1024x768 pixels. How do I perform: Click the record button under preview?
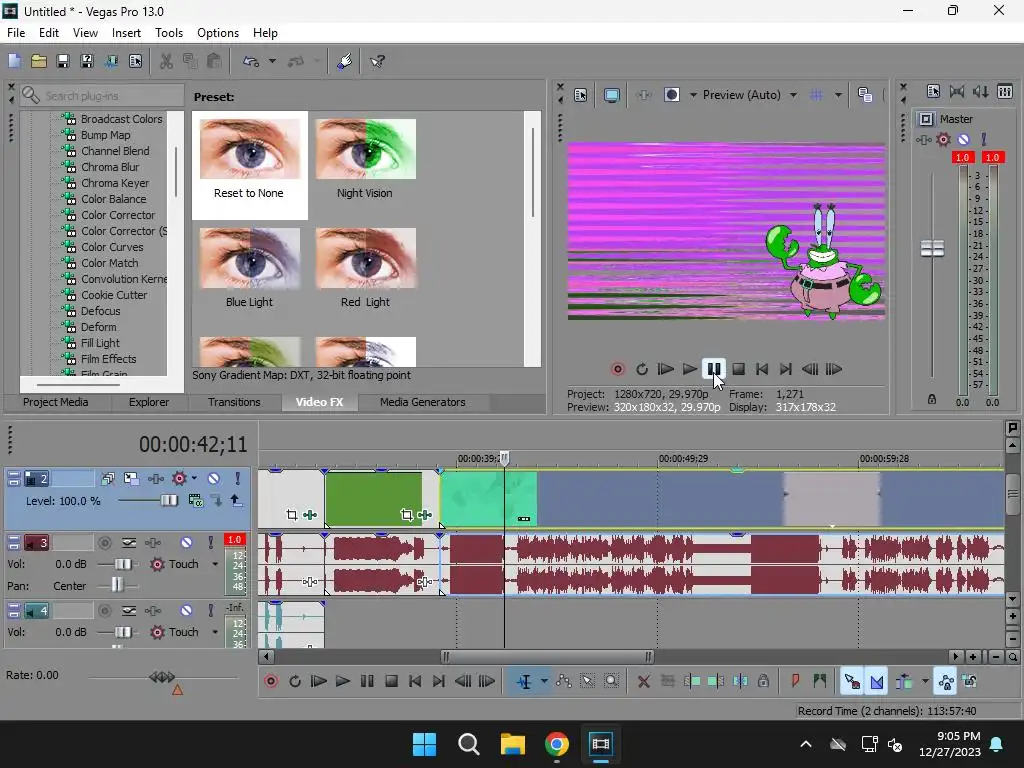click(x=618, y=369)
